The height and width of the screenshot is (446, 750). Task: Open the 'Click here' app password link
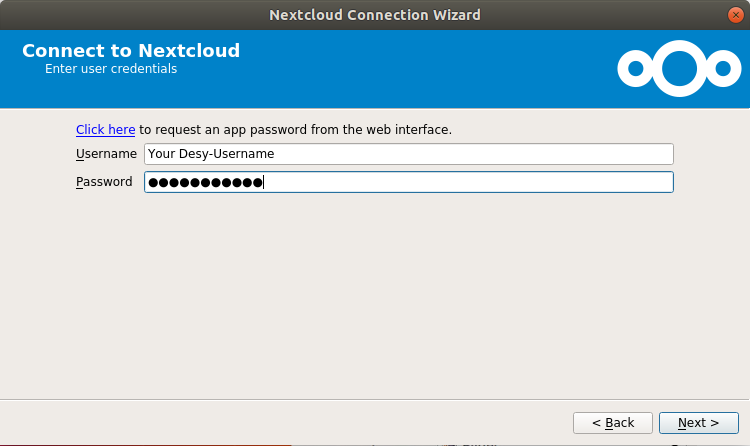point(105,130)
